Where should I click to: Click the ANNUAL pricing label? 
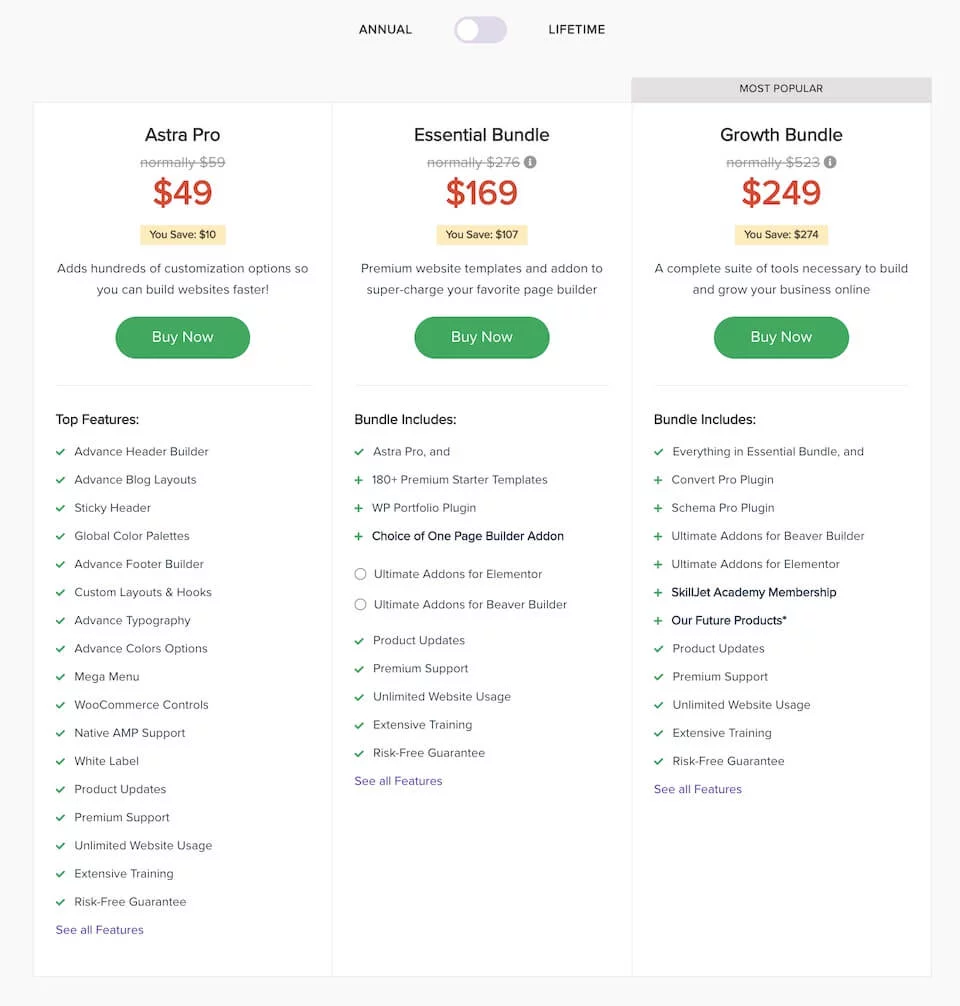[385, 29]
